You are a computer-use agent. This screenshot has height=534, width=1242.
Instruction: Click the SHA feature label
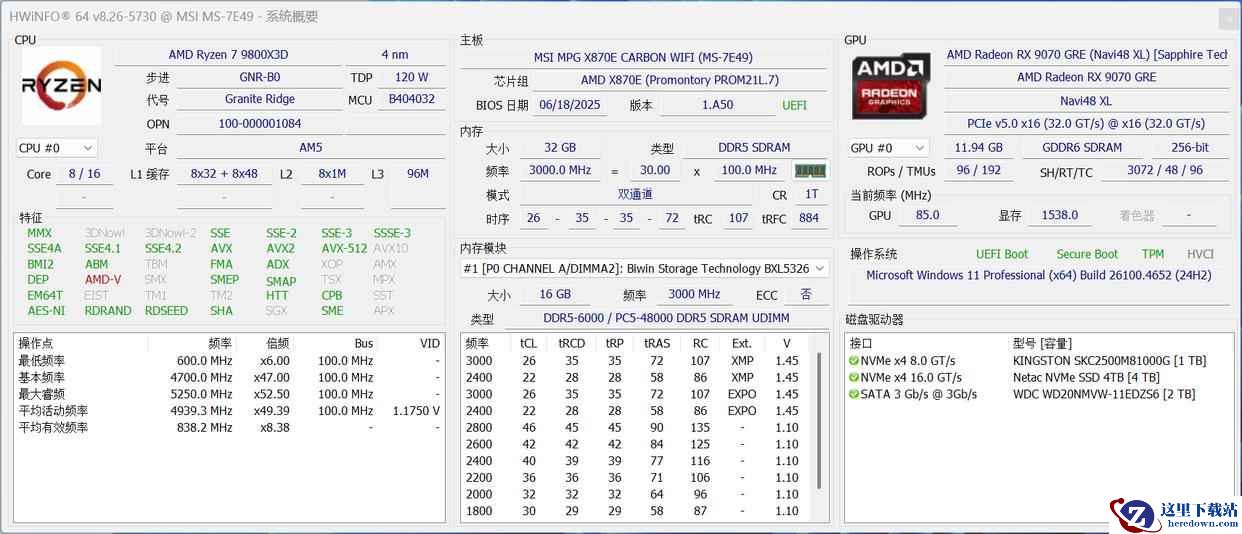[221, 311]
